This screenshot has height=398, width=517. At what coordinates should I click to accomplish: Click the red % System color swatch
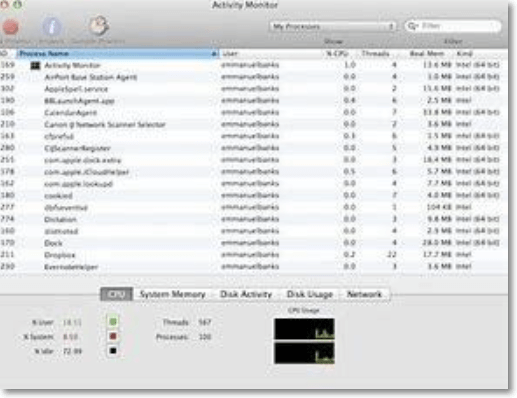[x=113, y=336]
